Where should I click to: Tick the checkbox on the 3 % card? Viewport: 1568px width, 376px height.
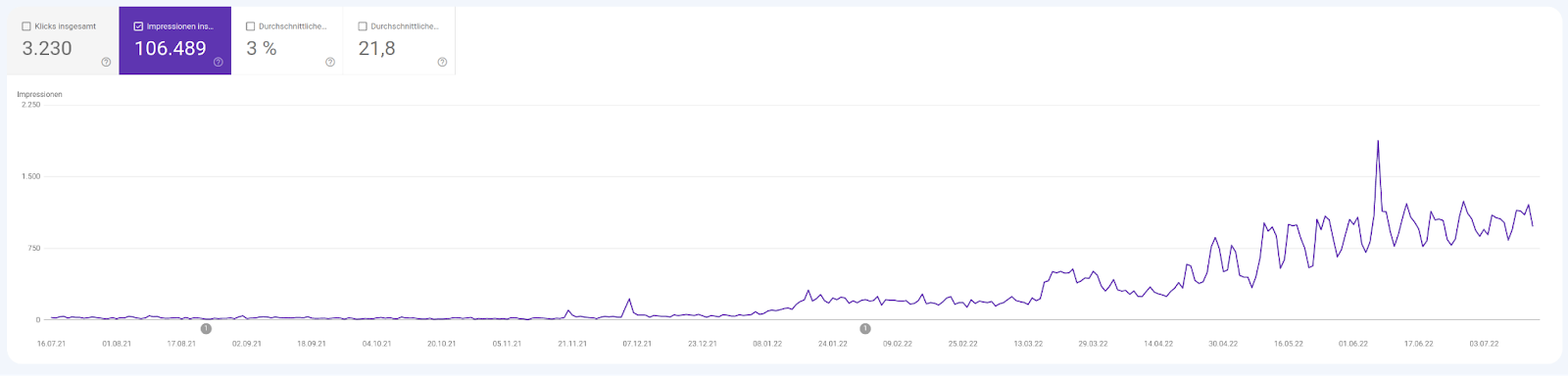[250, 26]
